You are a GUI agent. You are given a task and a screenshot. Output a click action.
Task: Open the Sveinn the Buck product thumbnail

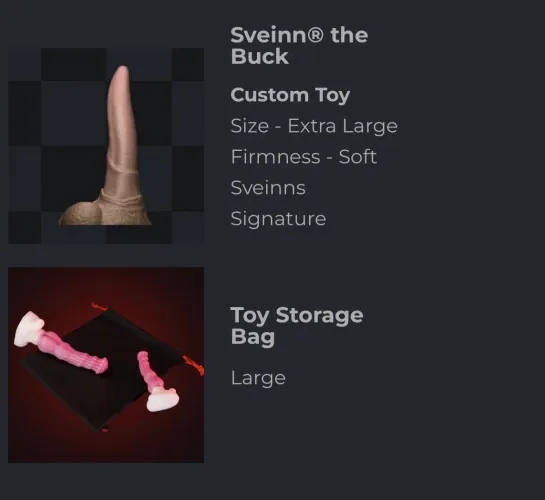click(x=106, y=146)
